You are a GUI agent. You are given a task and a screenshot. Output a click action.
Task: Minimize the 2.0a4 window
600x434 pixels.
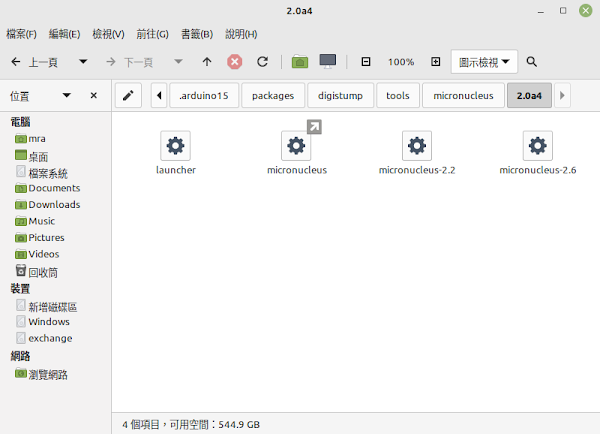click(x=541, y=11)
